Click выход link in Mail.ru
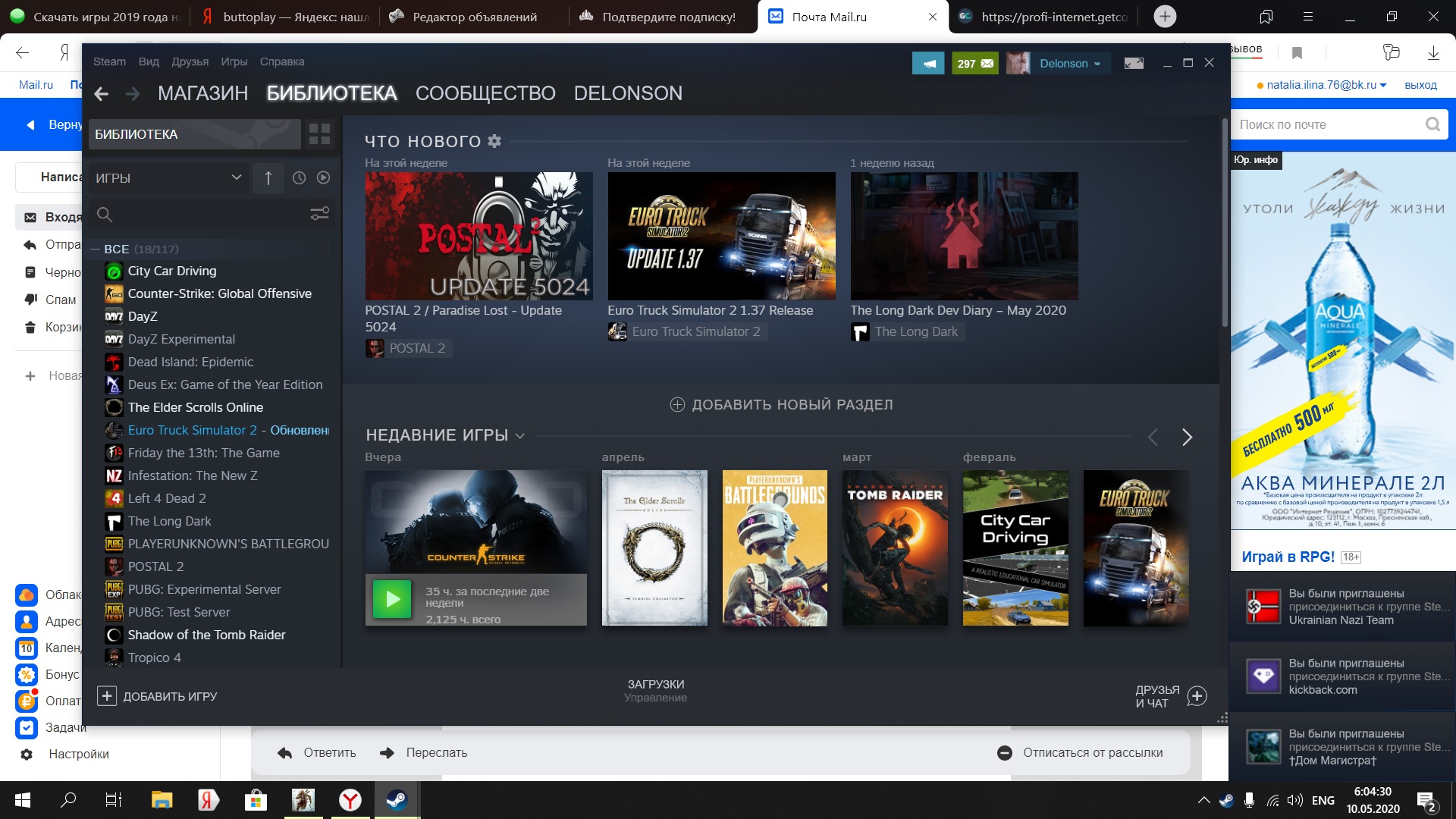 [1420, 85]
